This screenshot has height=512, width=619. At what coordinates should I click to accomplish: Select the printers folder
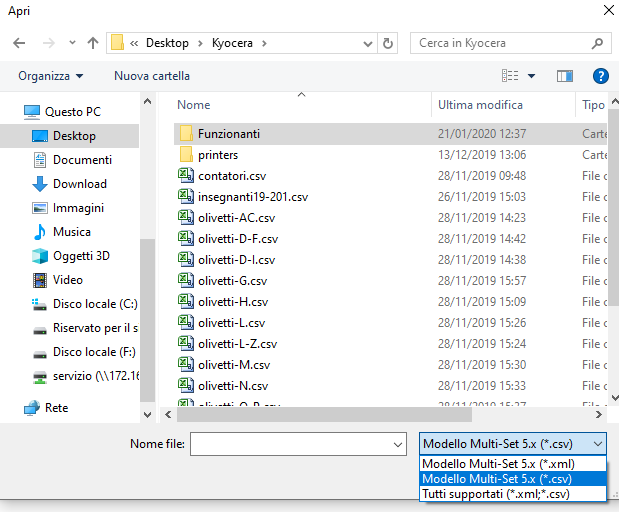(x=218, y=155)
